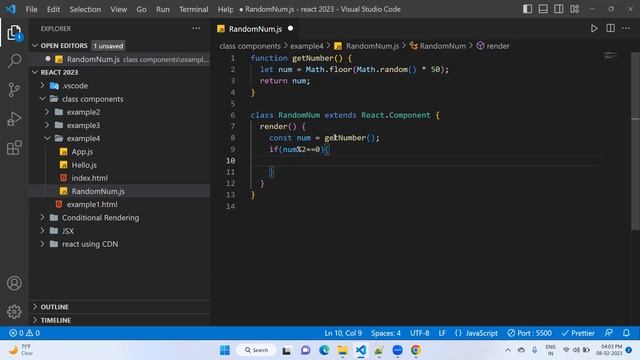Toggle the bottom panel layout icon
The image size is (640, 360).
click(543, 9)
